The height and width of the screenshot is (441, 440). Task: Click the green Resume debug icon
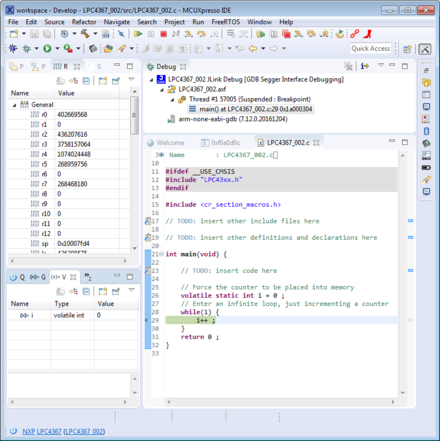click(x=138, y=34)
